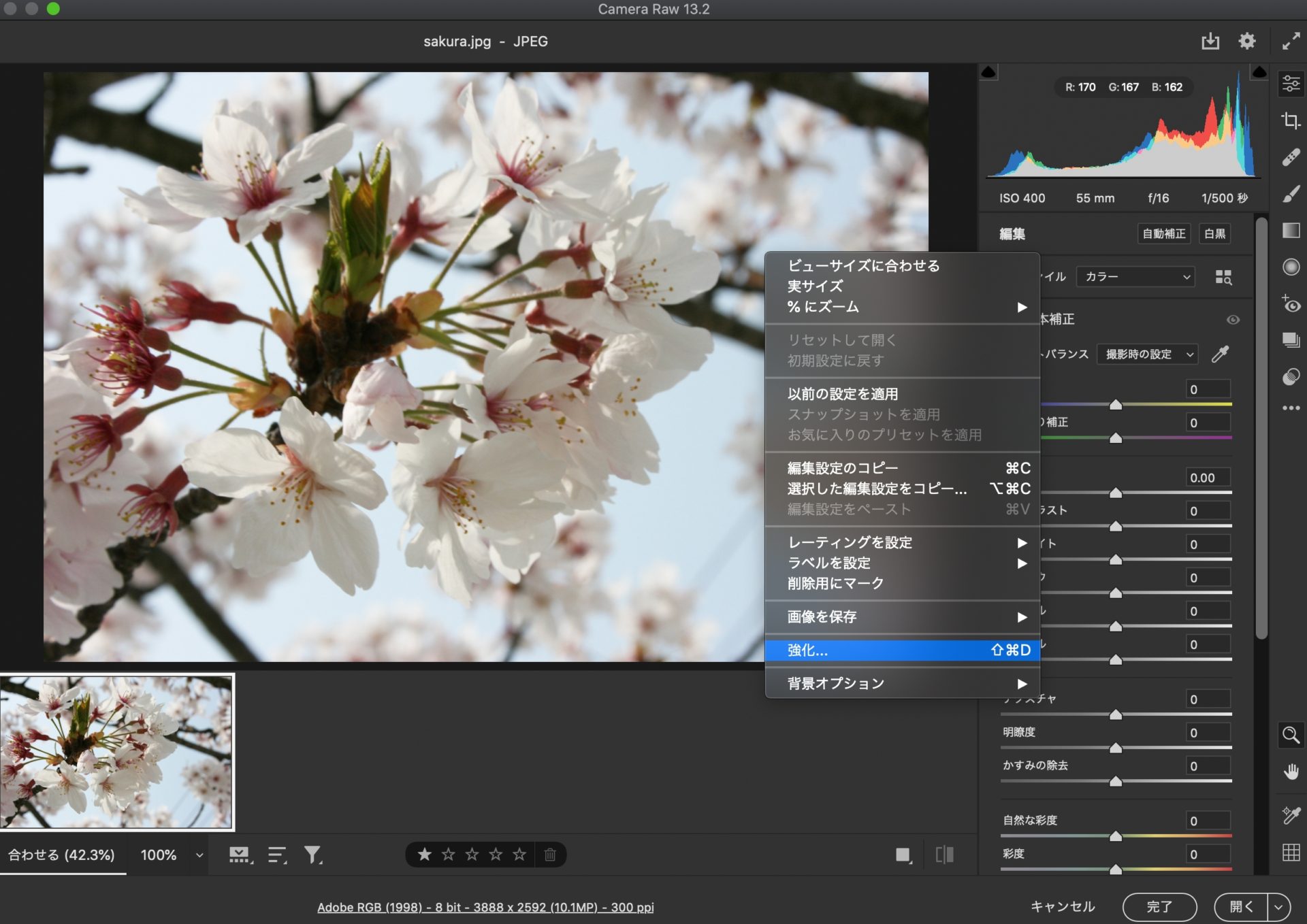Viewport: 1307px width, 924px height.
Task: Click the save image icon top right
Action: click(1210, 42)
